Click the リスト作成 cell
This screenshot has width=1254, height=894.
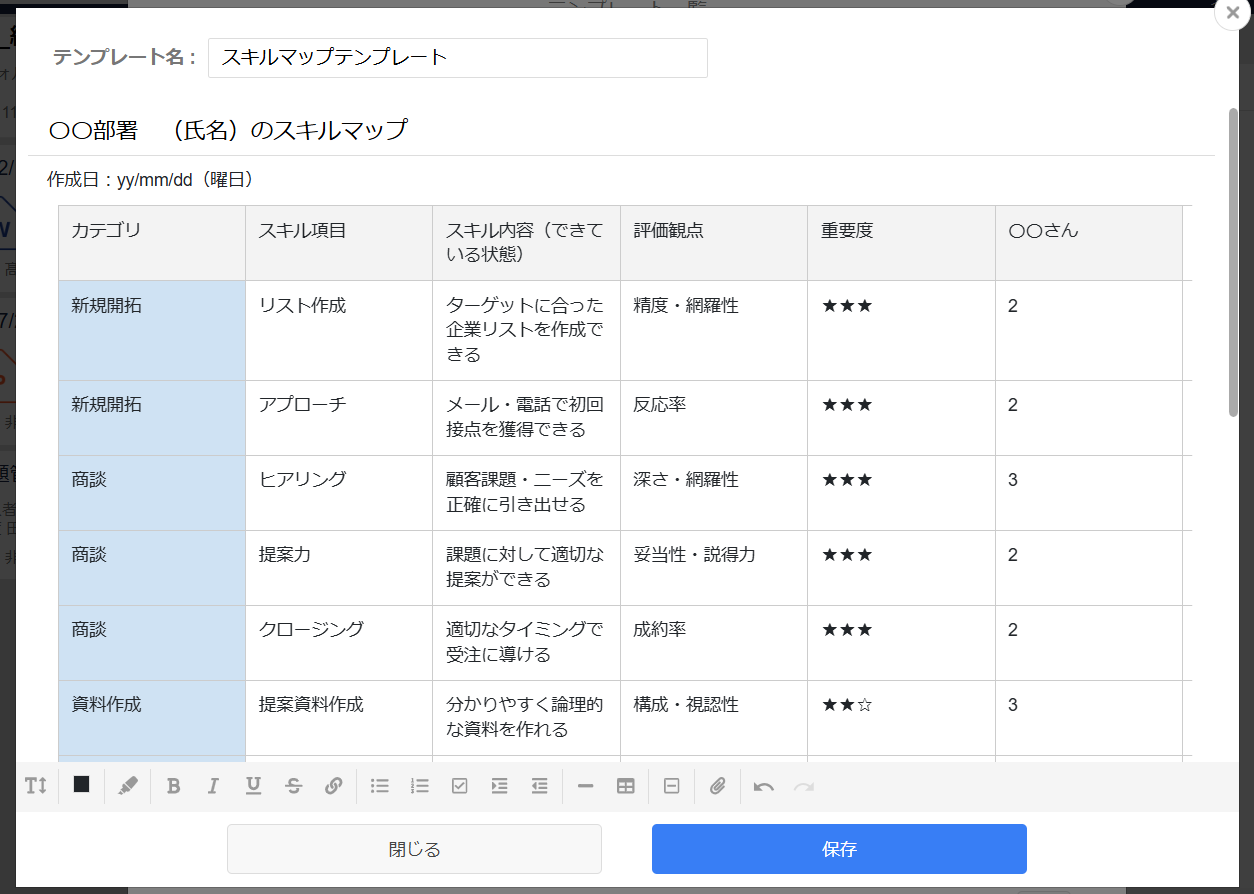(339, 330)
